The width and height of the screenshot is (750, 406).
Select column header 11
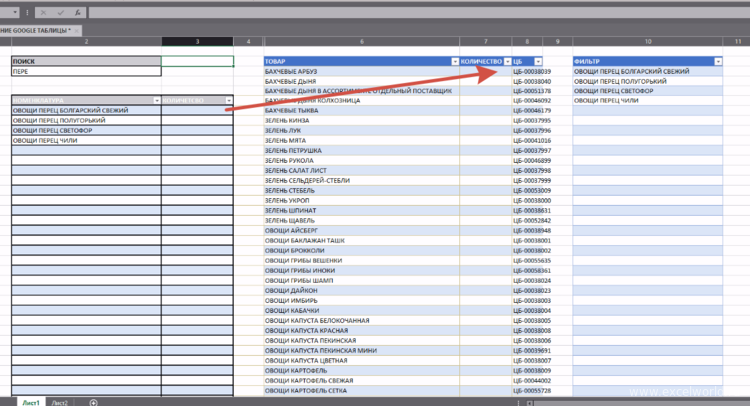(737, 42)
